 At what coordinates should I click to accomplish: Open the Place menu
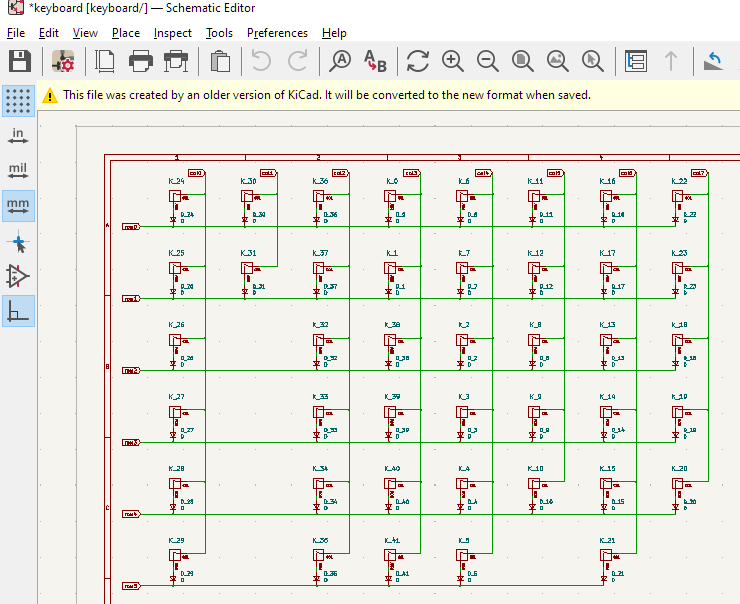126,33
